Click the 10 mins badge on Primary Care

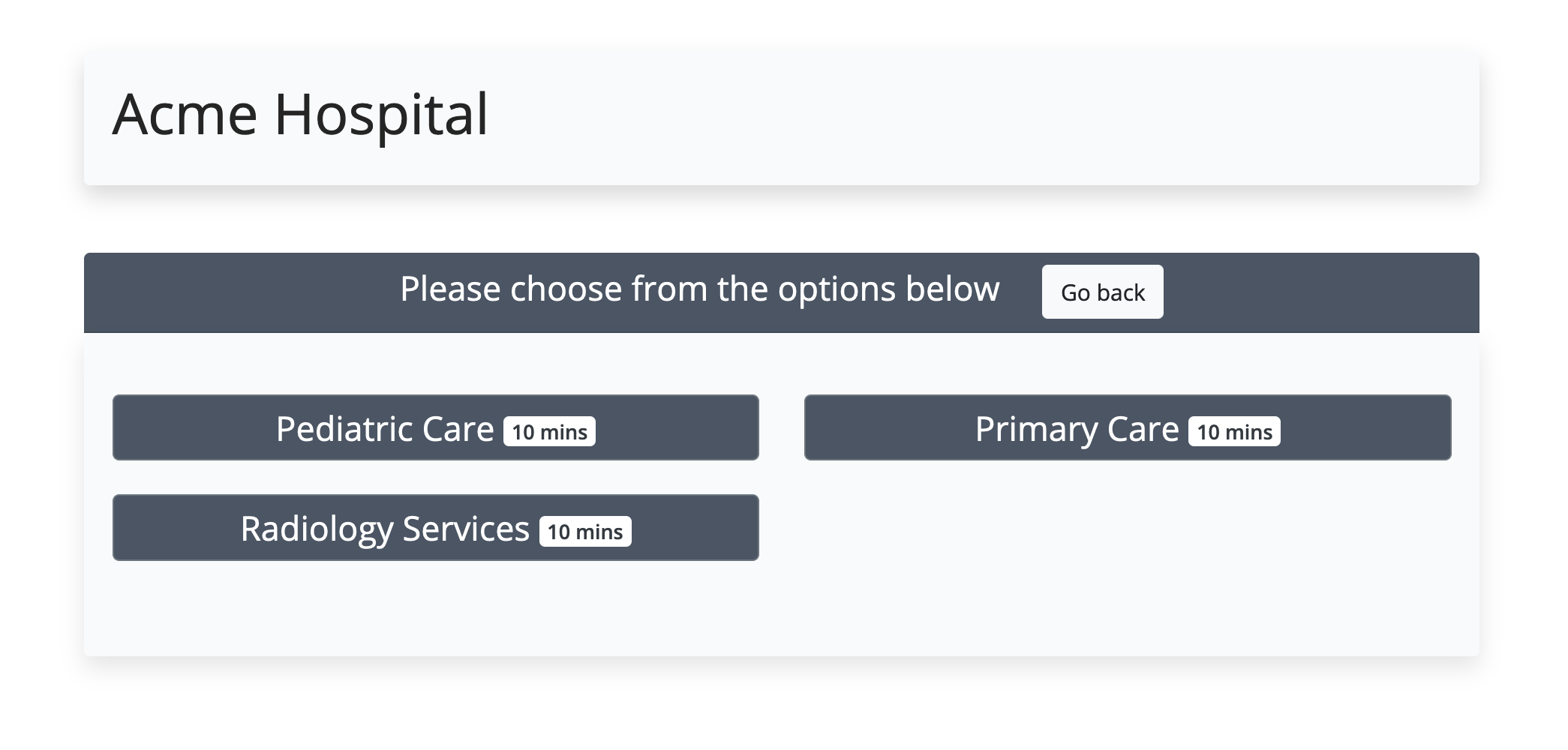(1234, 432)
